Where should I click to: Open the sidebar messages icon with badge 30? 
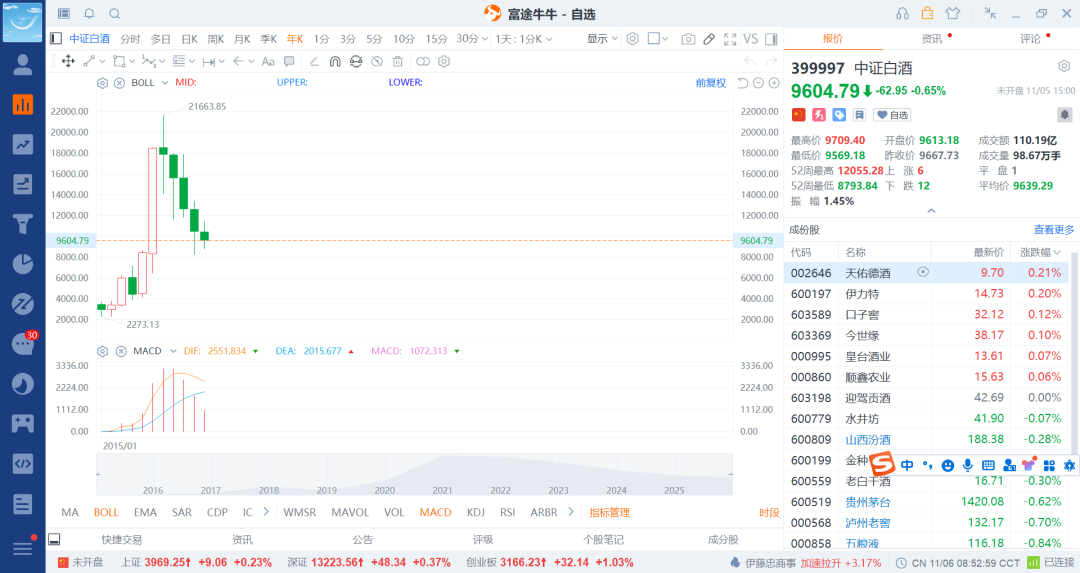click(x=23, y=343)
